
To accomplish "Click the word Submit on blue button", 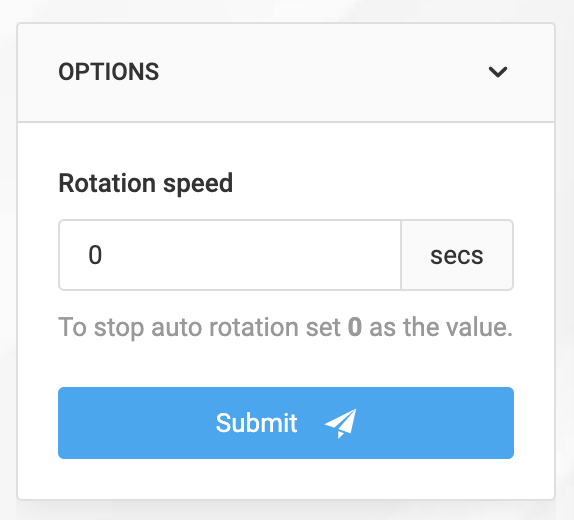I will pos(256,423).
